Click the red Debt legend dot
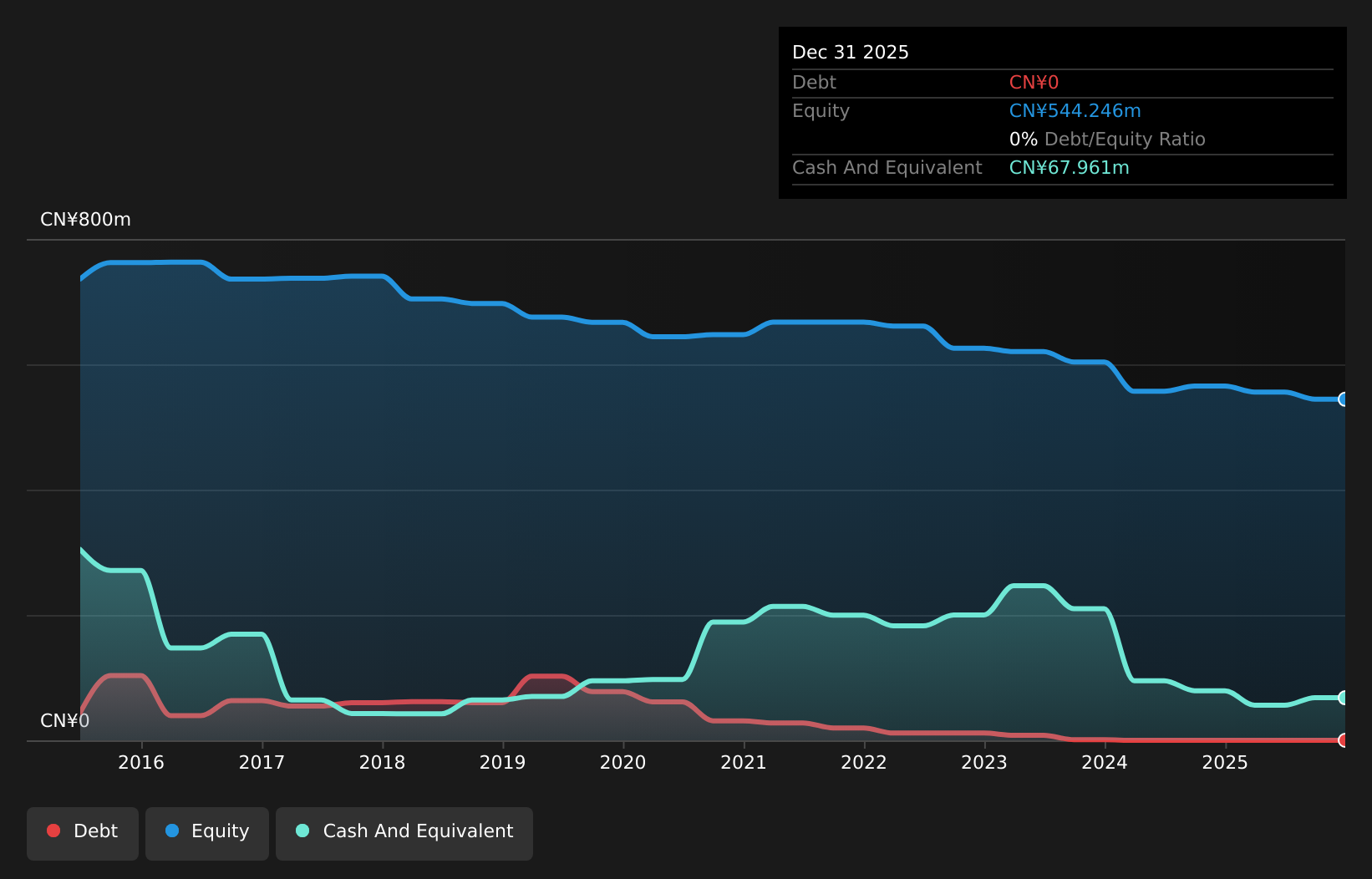Image resolution: width=1372 pixels, height=879 pixels. (53, 831)
